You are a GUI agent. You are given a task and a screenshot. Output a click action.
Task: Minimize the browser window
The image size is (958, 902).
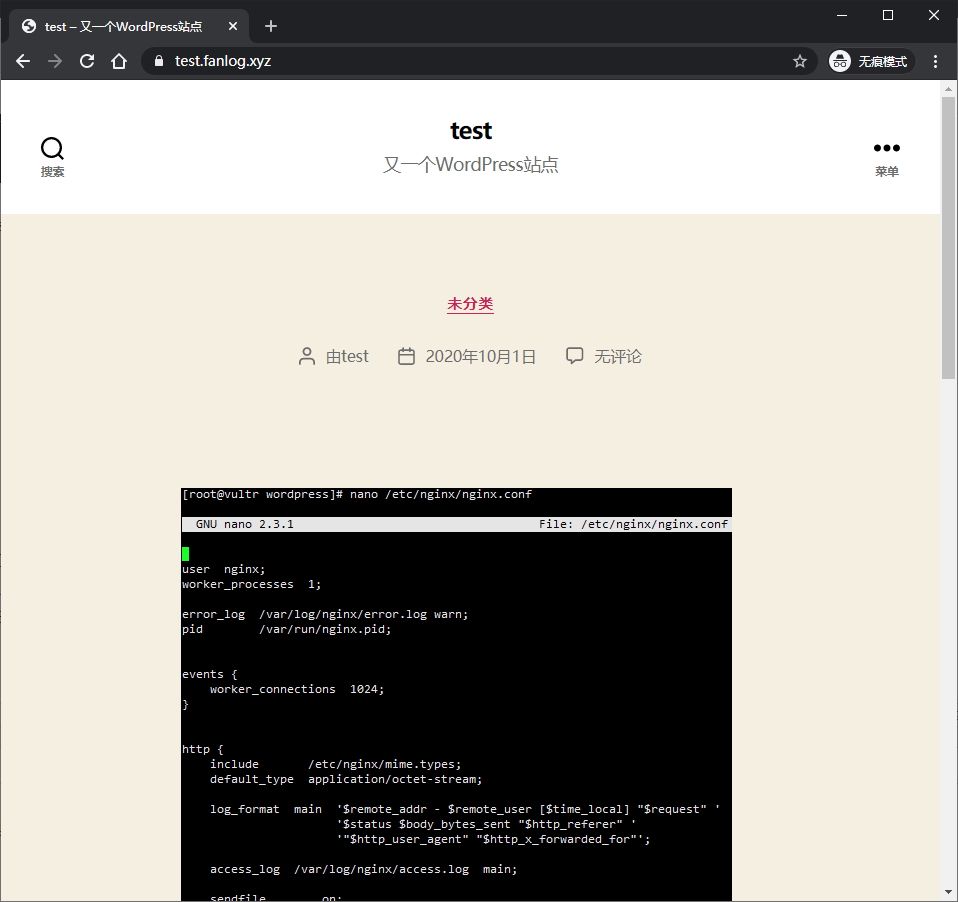click(x=842, y=15)
